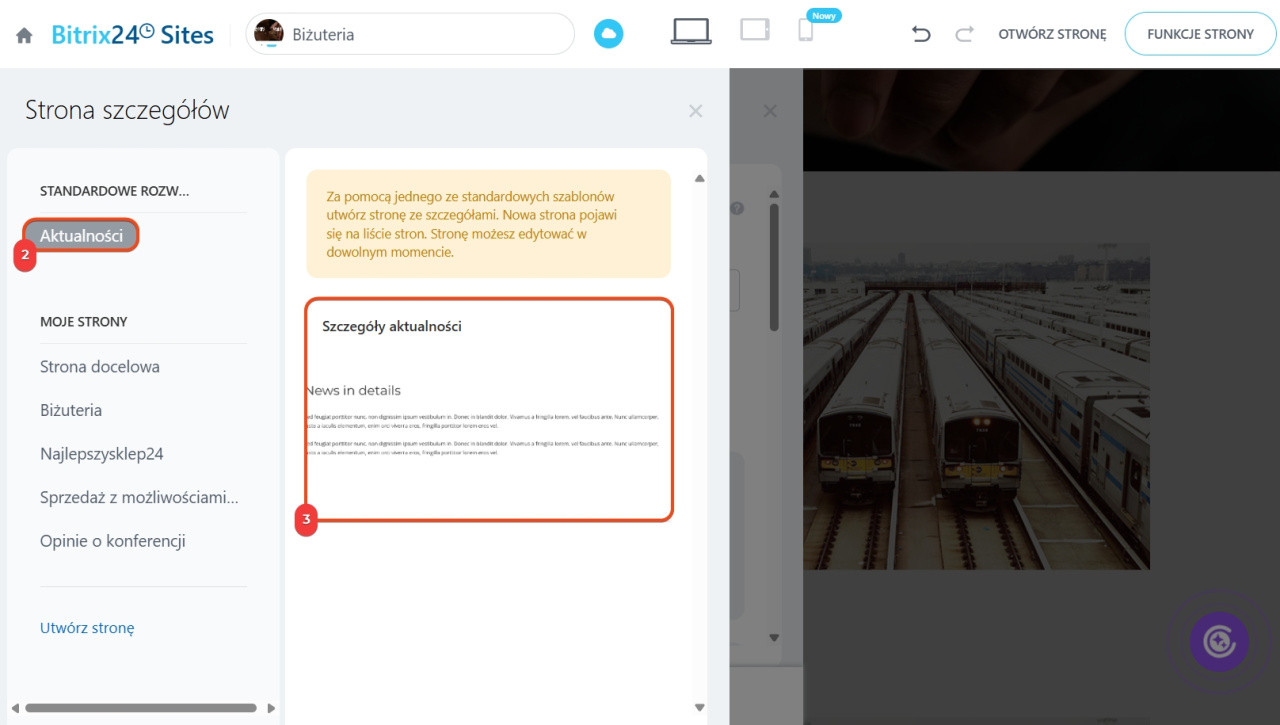
Task: Click the sidebar horizontal scrollbar thumb
Action: [141, 708]
